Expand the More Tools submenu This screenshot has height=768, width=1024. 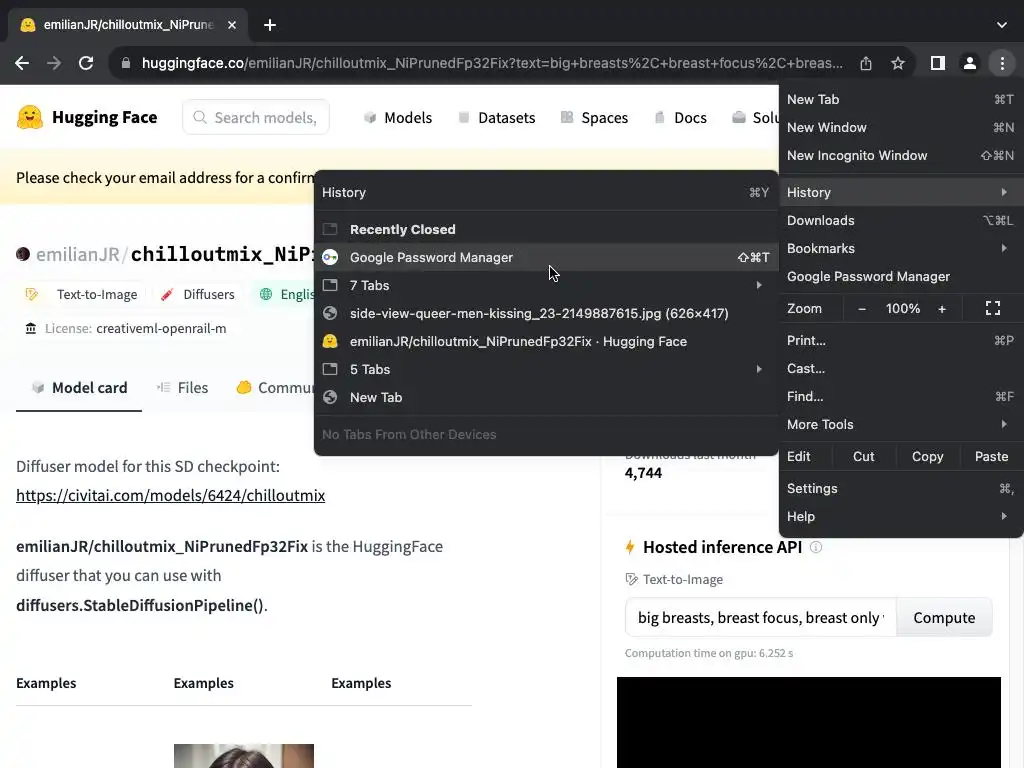pyautogui.click(x=901, y=424)
